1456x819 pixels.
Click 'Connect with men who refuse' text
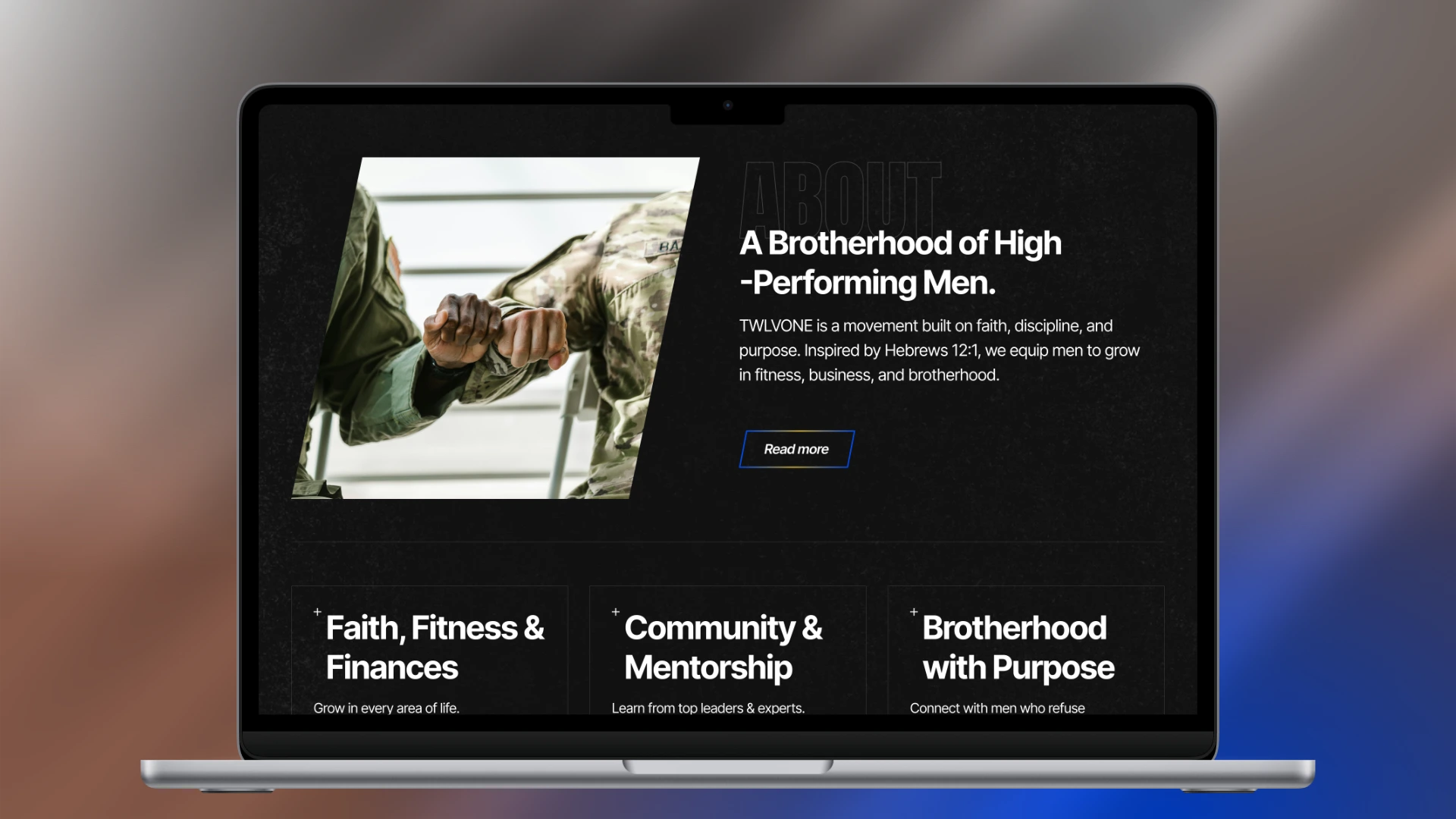click(x=996, y=708)
